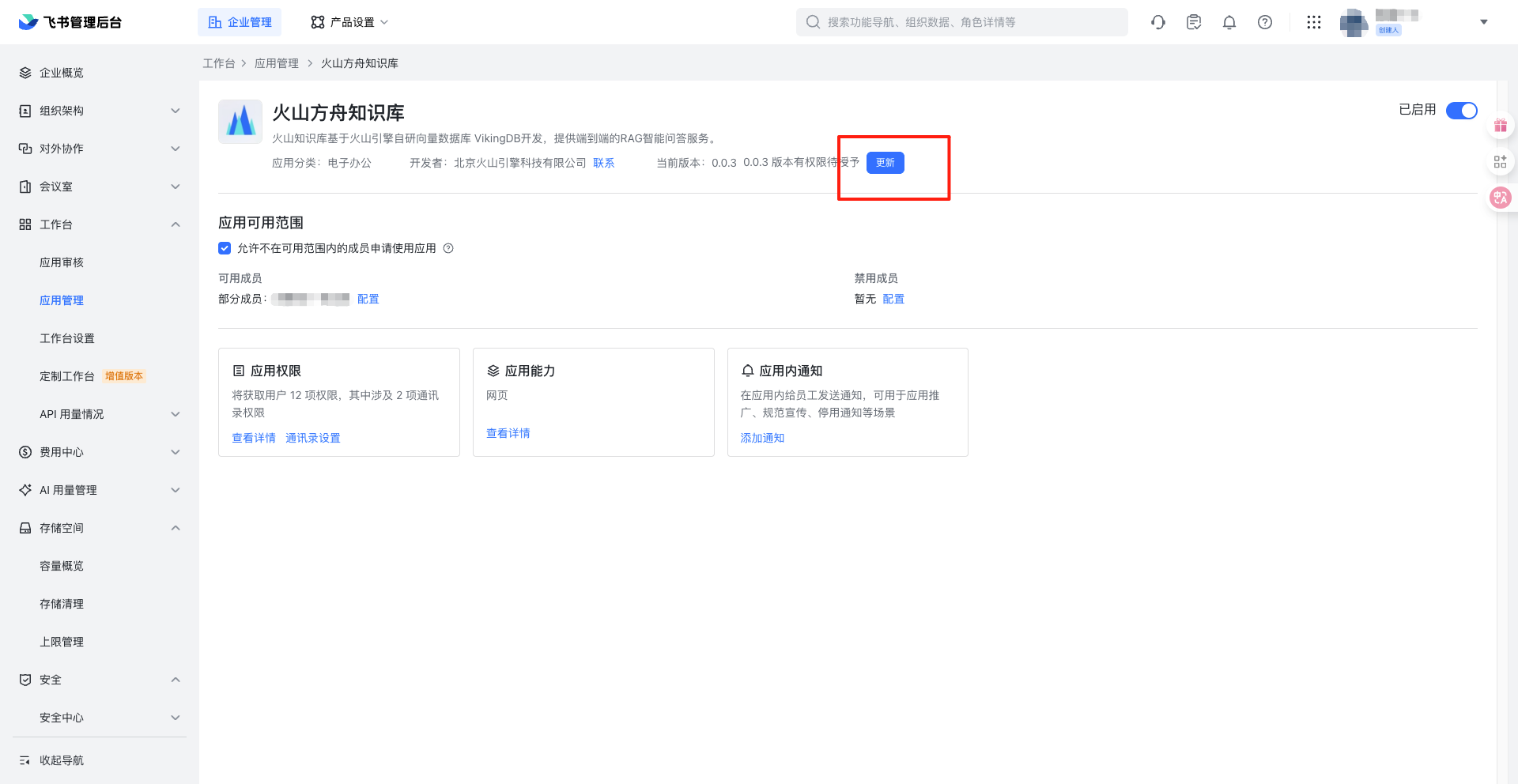Open the account profile dropdown arrow

1483,22
